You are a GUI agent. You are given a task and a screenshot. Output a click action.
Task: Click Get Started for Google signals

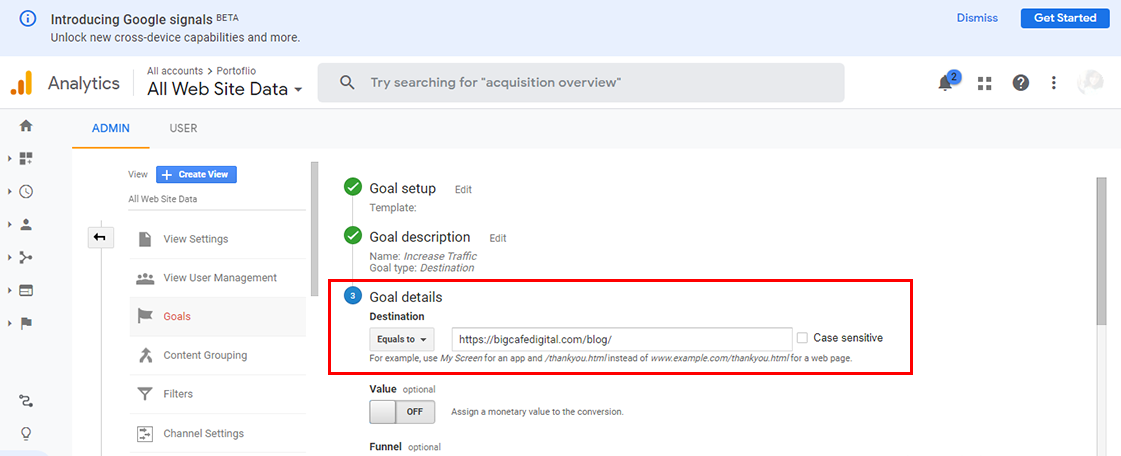click(1065, 18)
